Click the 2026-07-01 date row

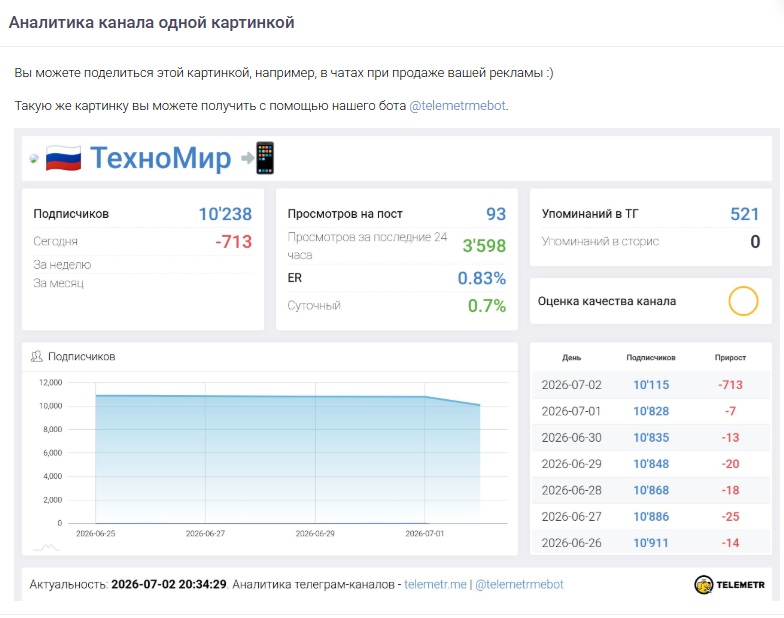[651, 411]
